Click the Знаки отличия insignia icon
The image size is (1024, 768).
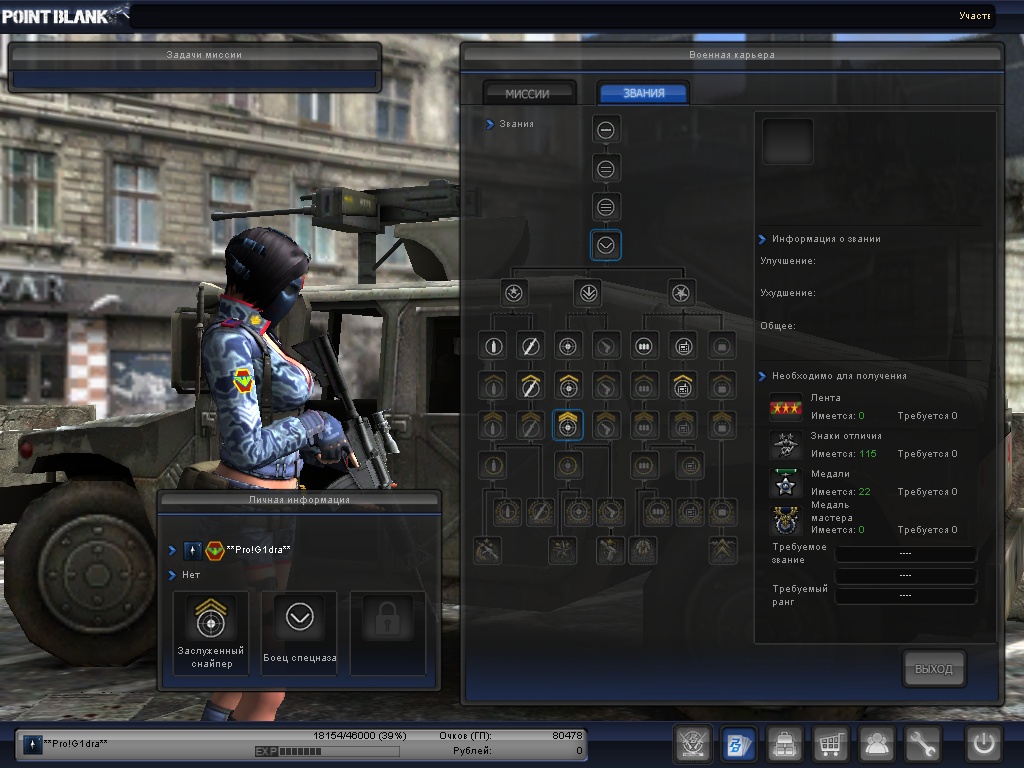click(x=785, y=446)
